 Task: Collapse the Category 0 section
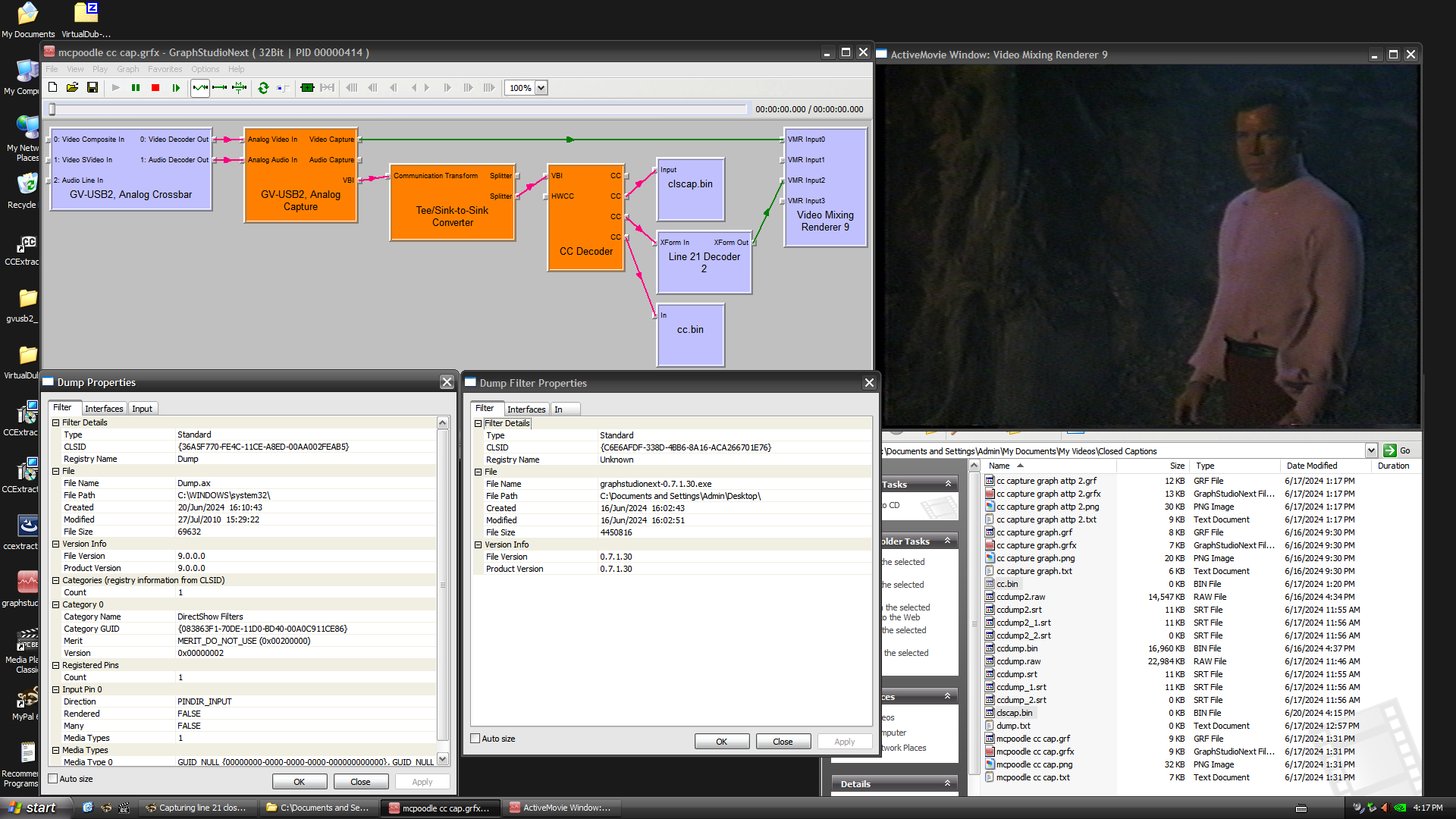coord(55,604)
